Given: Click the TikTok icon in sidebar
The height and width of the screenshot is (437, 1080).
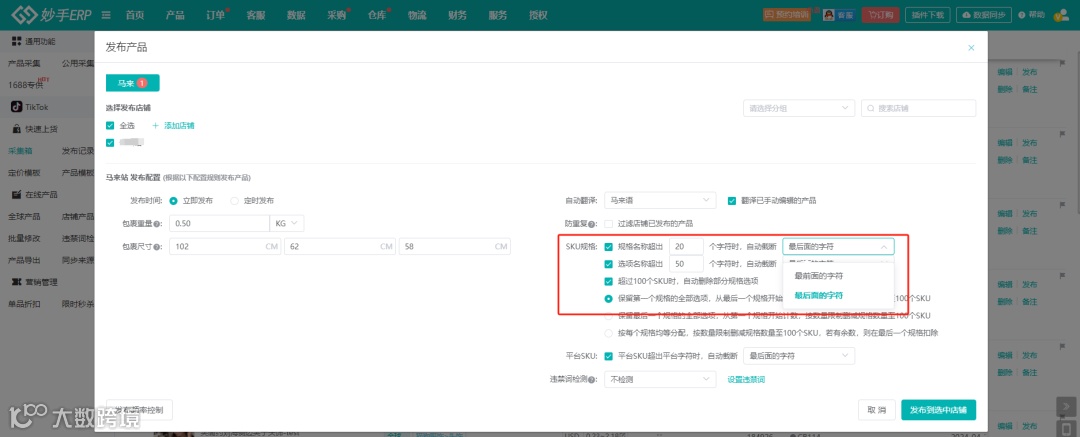Looking at the screenshot, I should (x=17, y=107).
